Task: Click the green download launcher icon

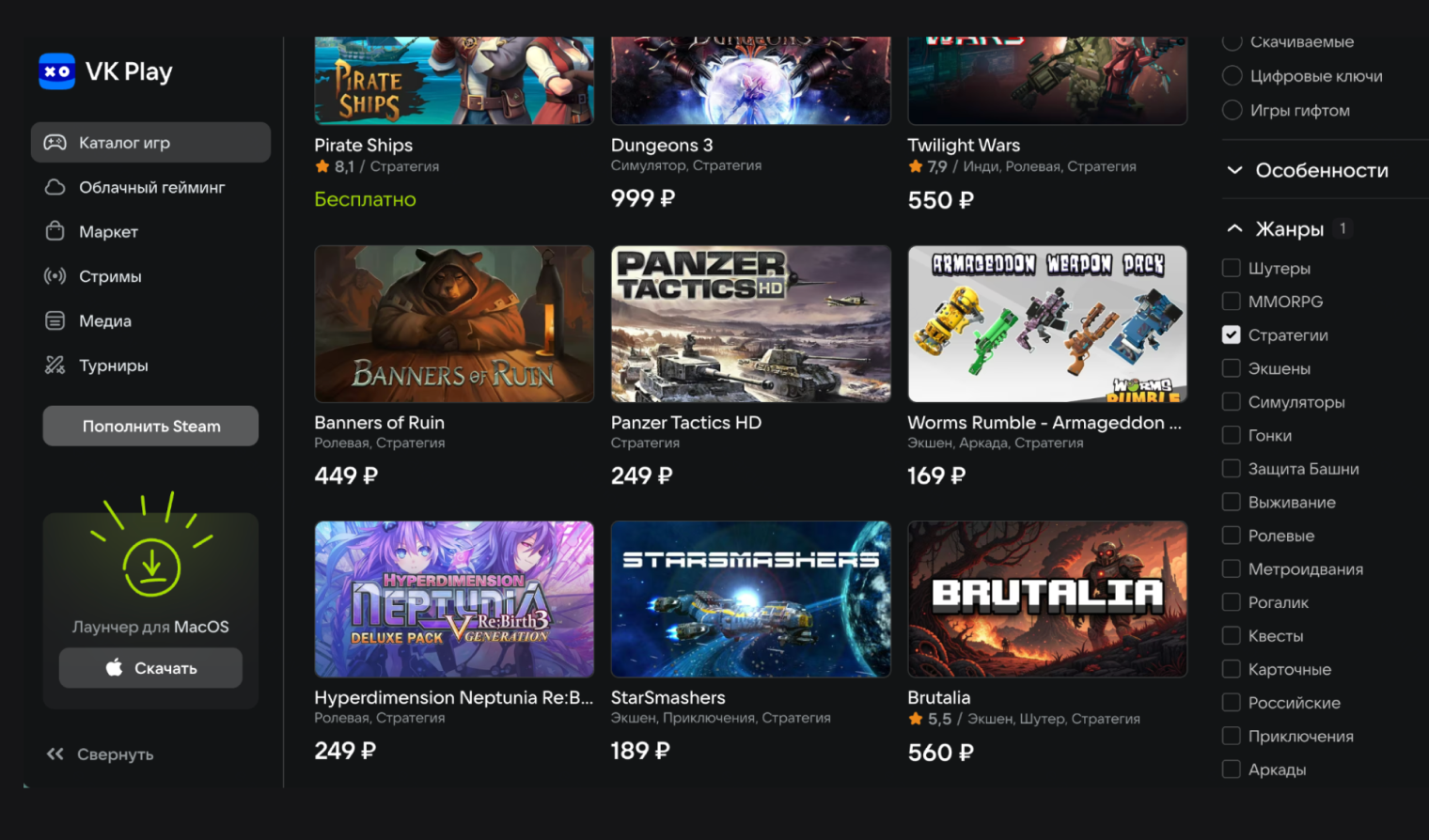Action: click(151, 567)
